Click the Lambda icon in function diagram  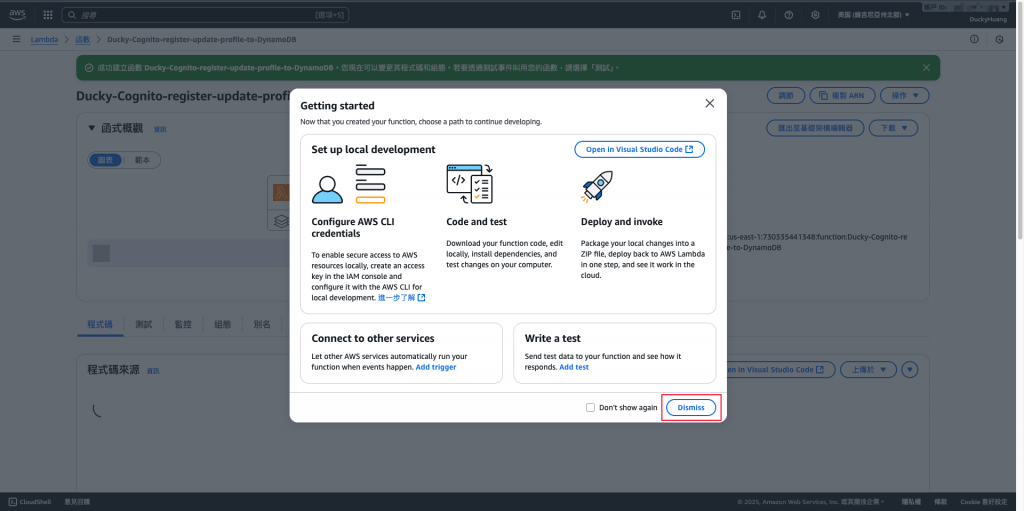(x=281, y=193)
